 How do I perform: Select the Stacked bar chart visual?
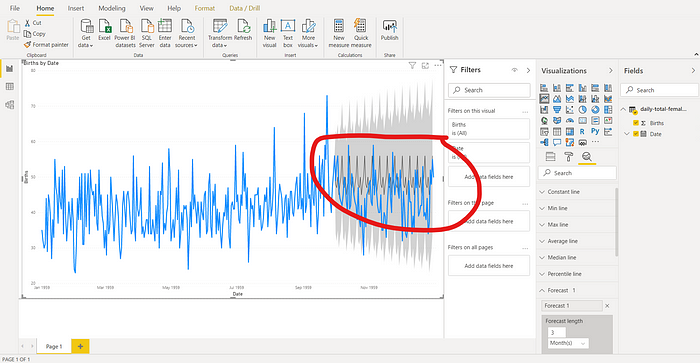tap(544, 88)
